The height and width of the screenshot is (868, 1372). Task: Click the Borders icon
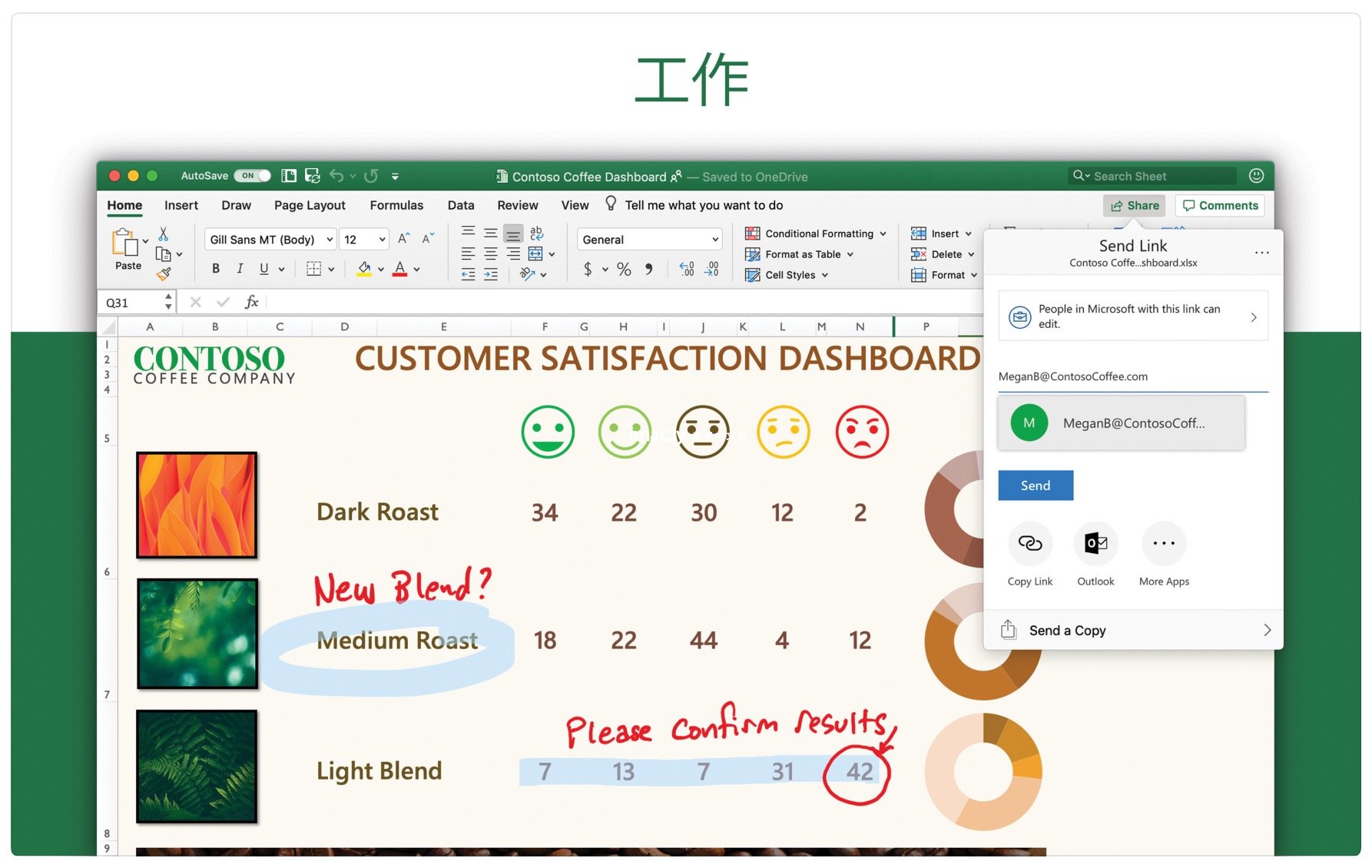(313, 269)
